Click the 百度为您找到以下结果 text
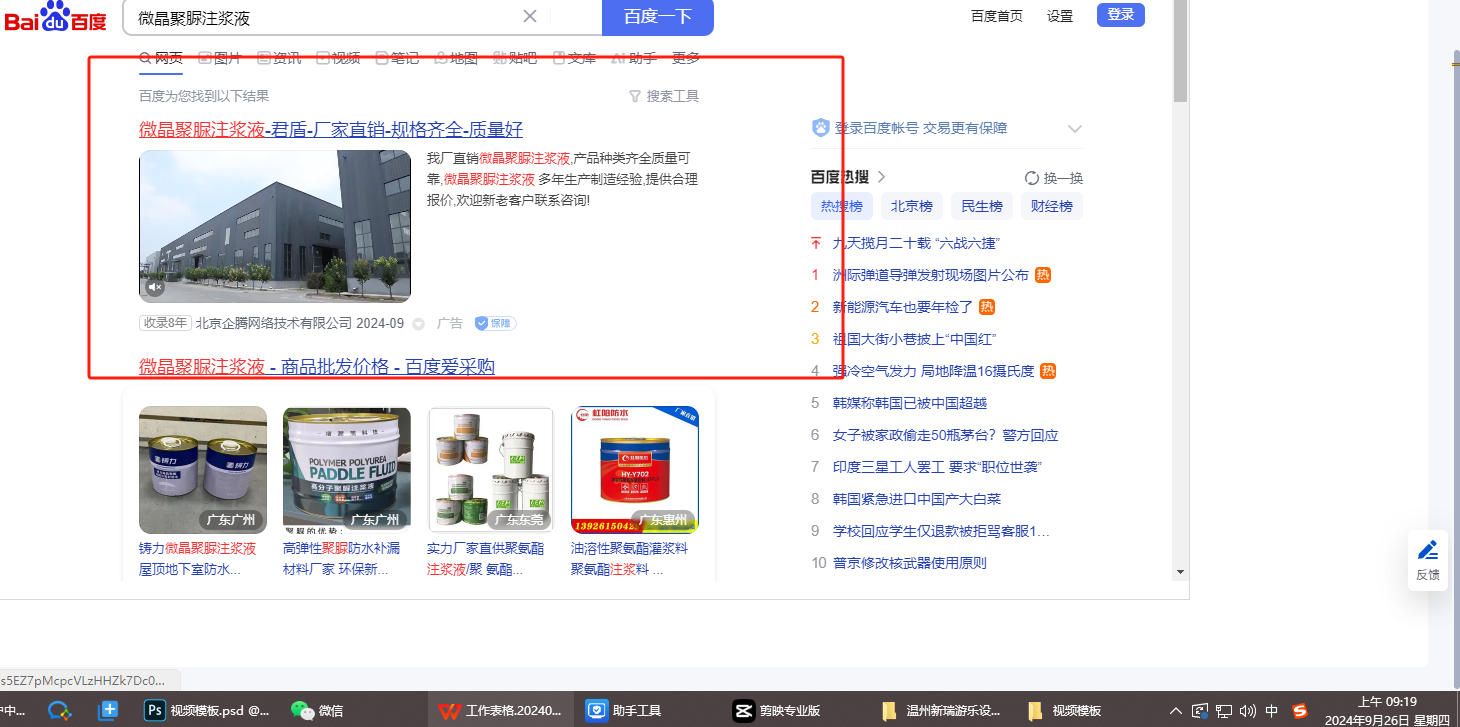1460x727 pixels. tap(204, 96)
